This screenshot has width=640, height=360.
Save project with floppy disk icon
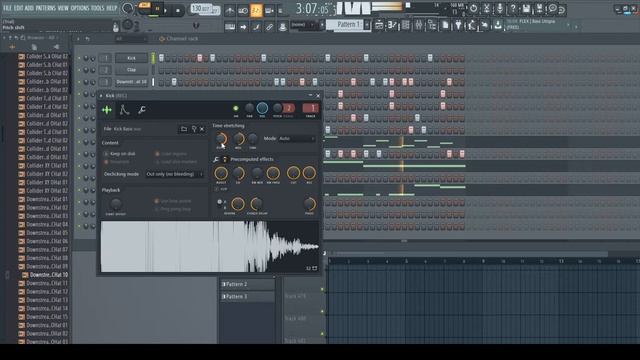pos(526,9)
